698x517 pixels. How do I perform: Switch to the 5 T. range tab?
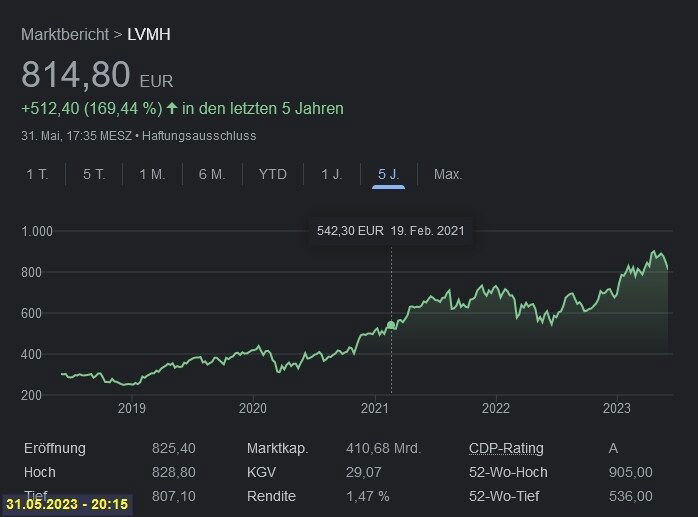(94, 174)
